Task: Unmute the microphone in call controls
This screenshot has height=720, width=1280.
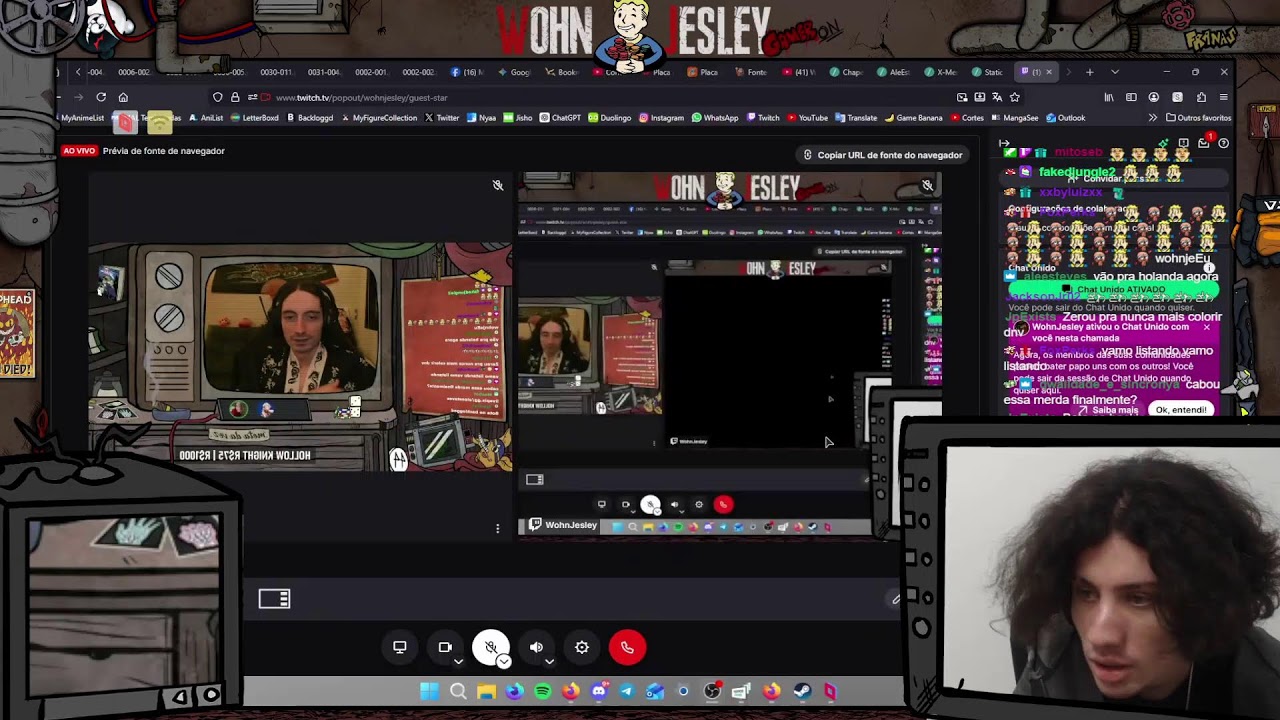Action: (490, 647)
